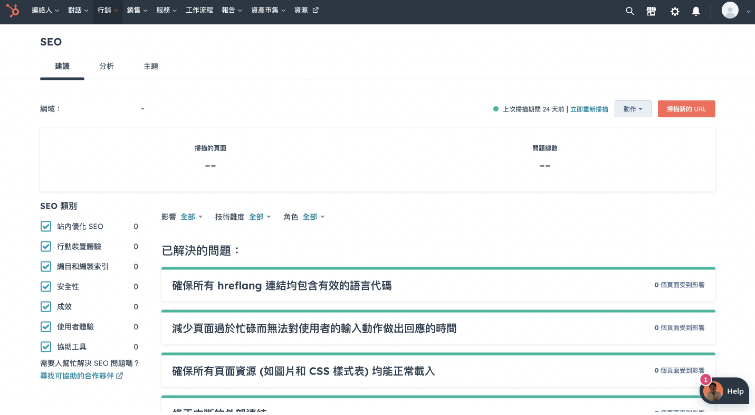Open the search magnifier icon
The height and width of the screenshot is (415, 755).
tap(629, 11)
